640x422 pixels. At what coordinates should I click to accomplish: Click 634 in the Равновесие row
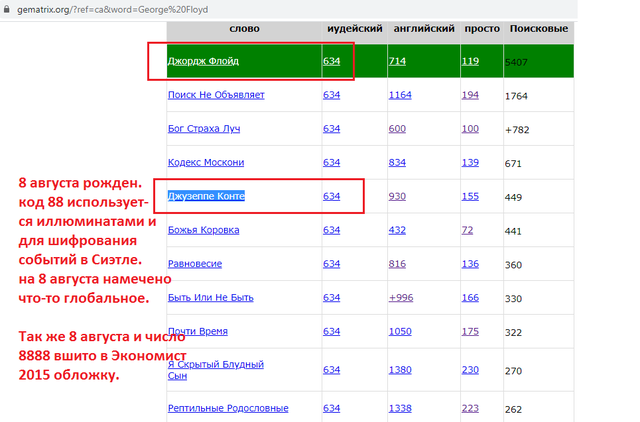(331, 264)
